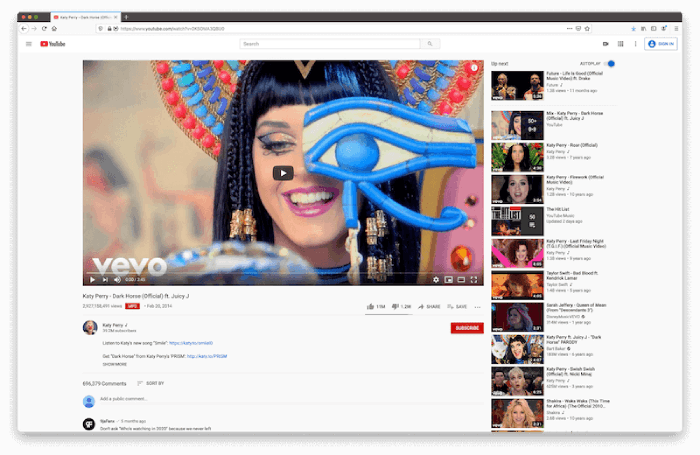The width and height of the screenshot is (700, 455).
Task: Toggle theater mode in player
Action: (x=461, y=280)
